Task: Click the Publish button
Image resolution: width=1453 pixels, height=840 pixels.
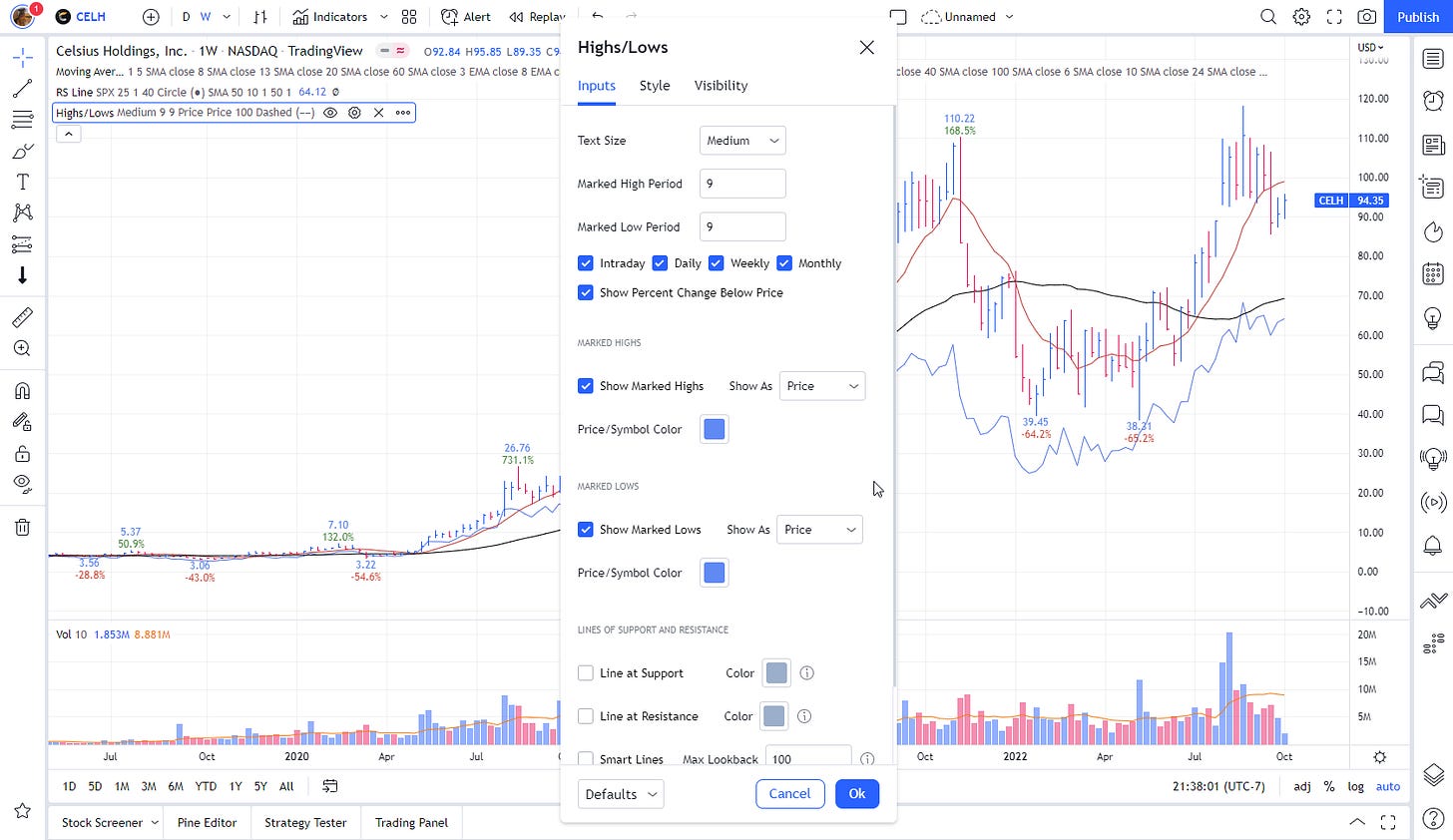Action: (x=1418, y=17)
